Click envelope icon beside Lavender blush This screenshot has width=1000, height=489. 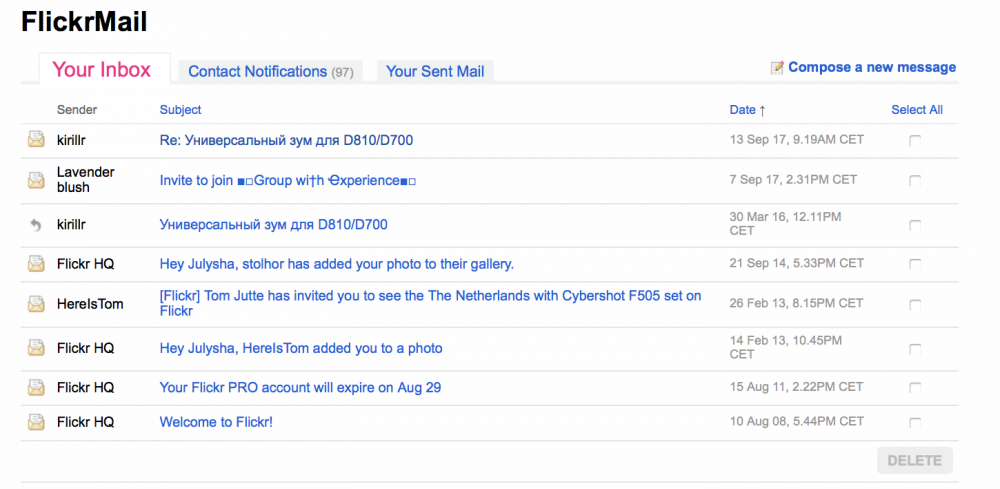(x=36, y=180)
